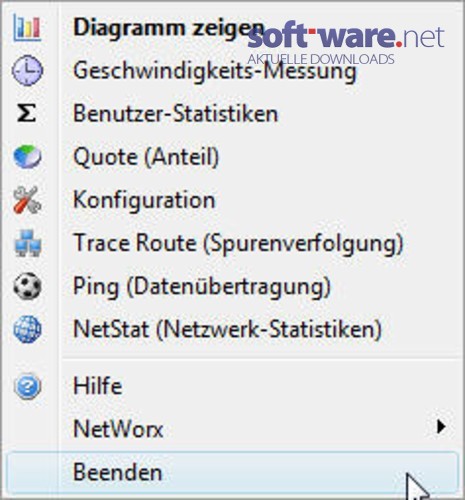Click Beenden to quit the program
Screen dimensions: 465x500
coord(232,472)
